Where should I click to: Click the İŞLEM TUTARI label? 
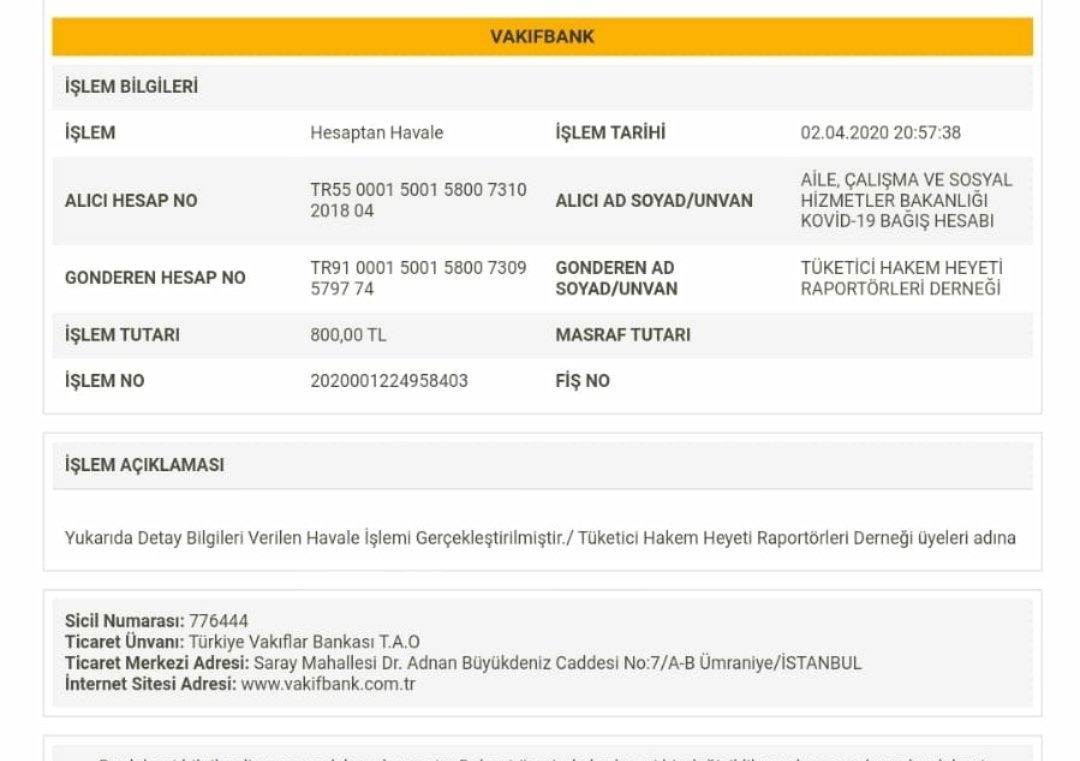pyautogui.click(x=122, y=335)
